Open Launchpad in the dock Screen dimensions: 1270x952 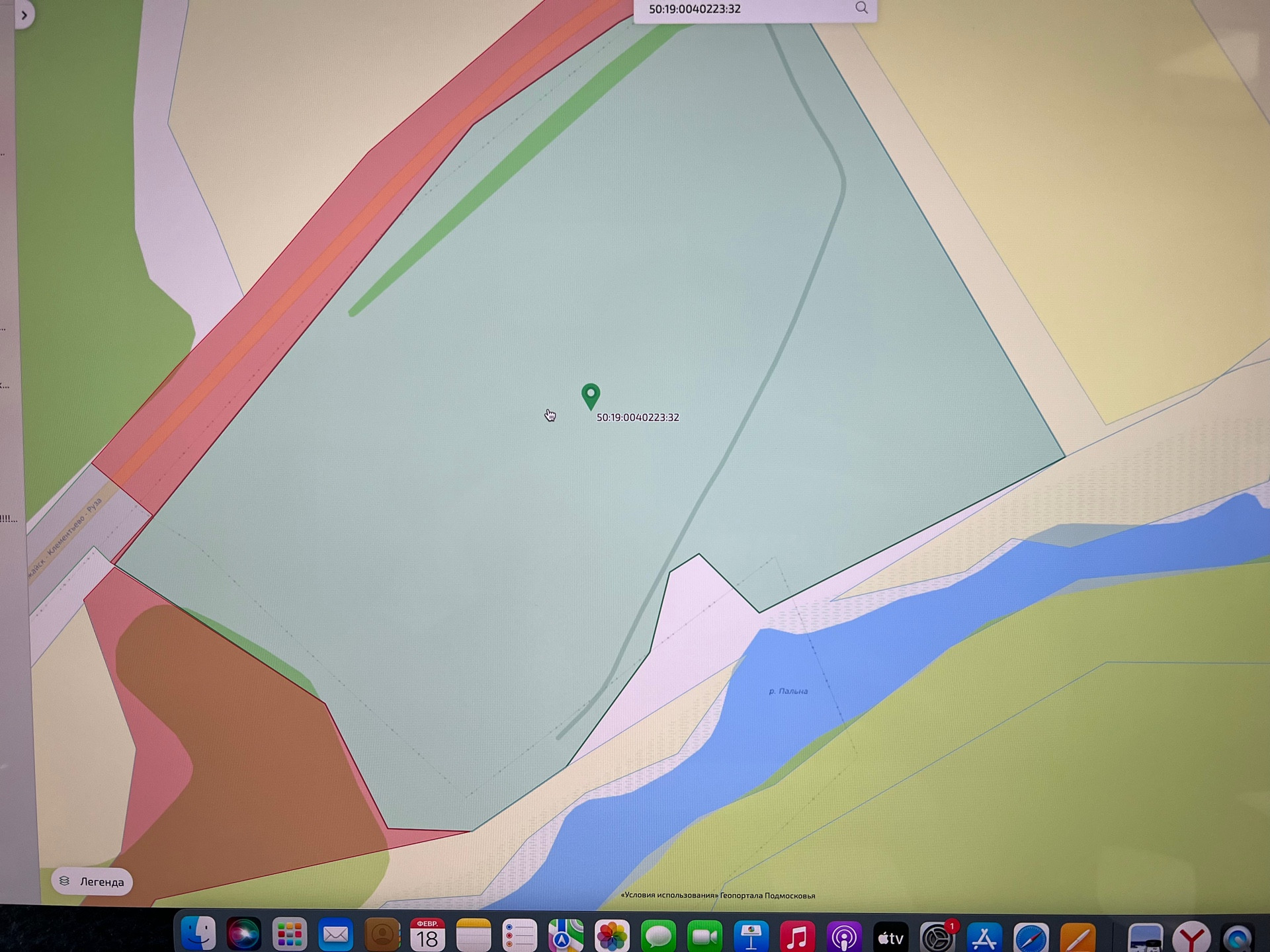(290, 935)
